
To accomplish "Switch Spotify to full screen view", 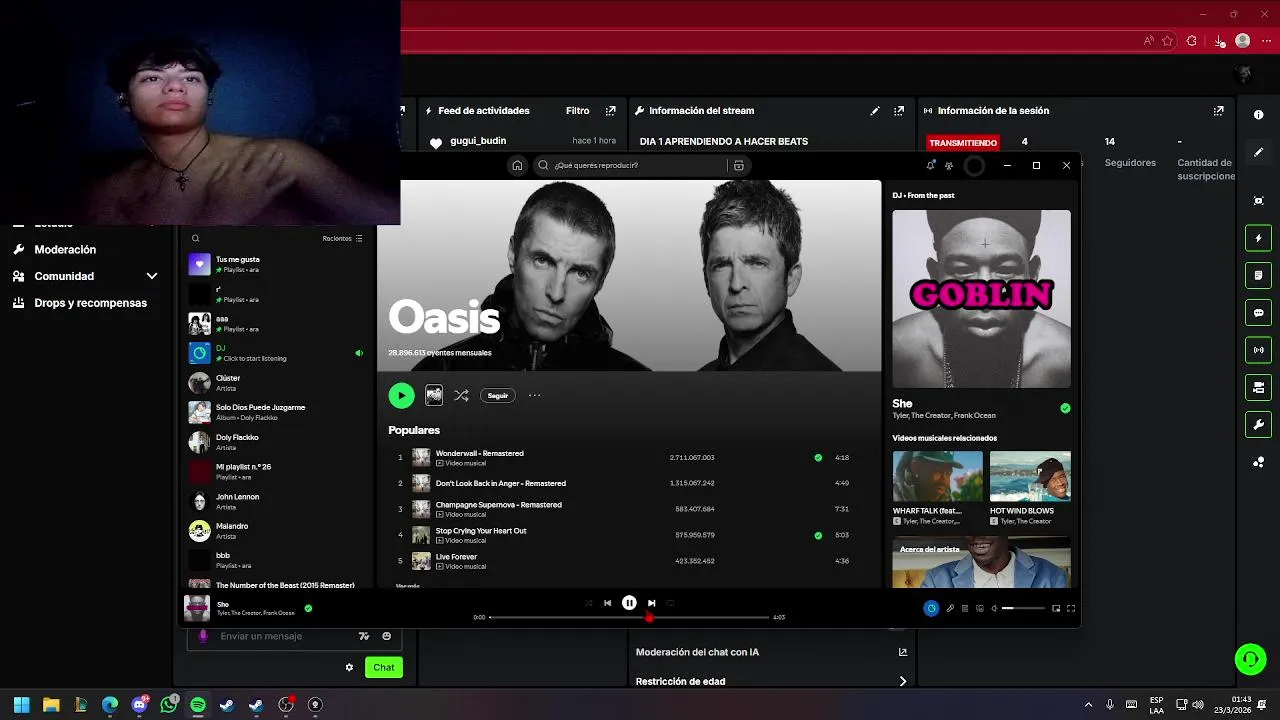I will tap(1071, 608).
